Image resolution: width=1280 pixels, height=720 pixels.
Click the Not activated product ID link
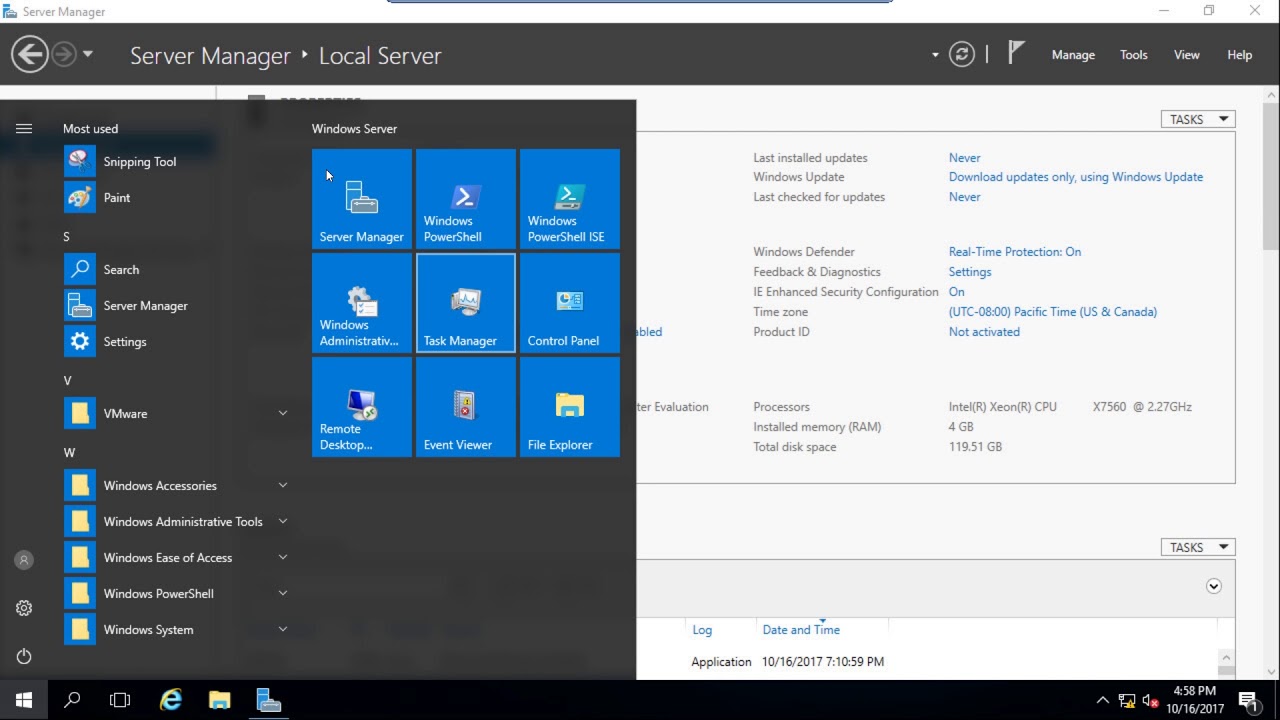coord(984,332)
